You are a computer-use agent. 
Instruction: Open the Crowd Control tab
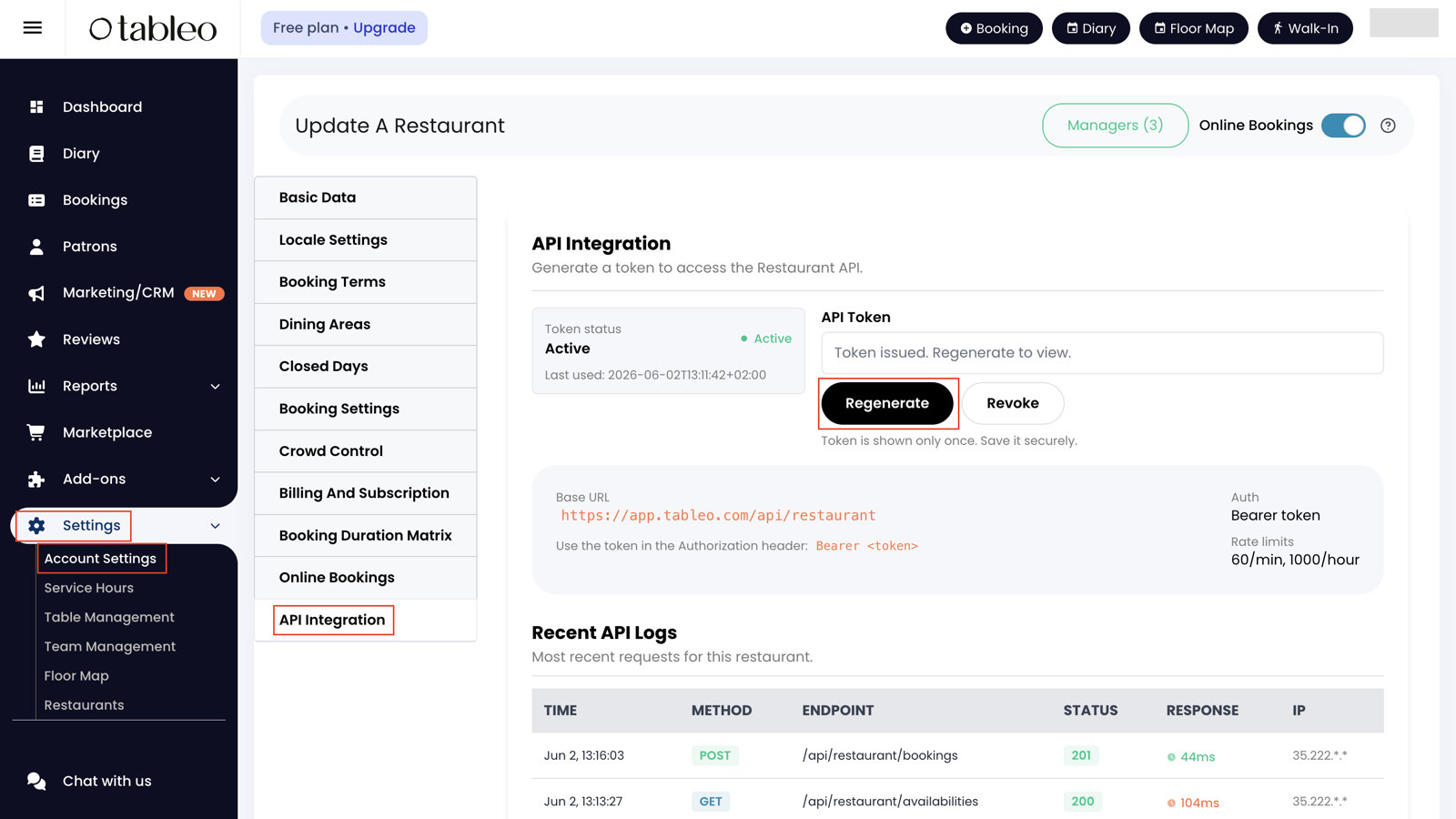pos(366,451)
